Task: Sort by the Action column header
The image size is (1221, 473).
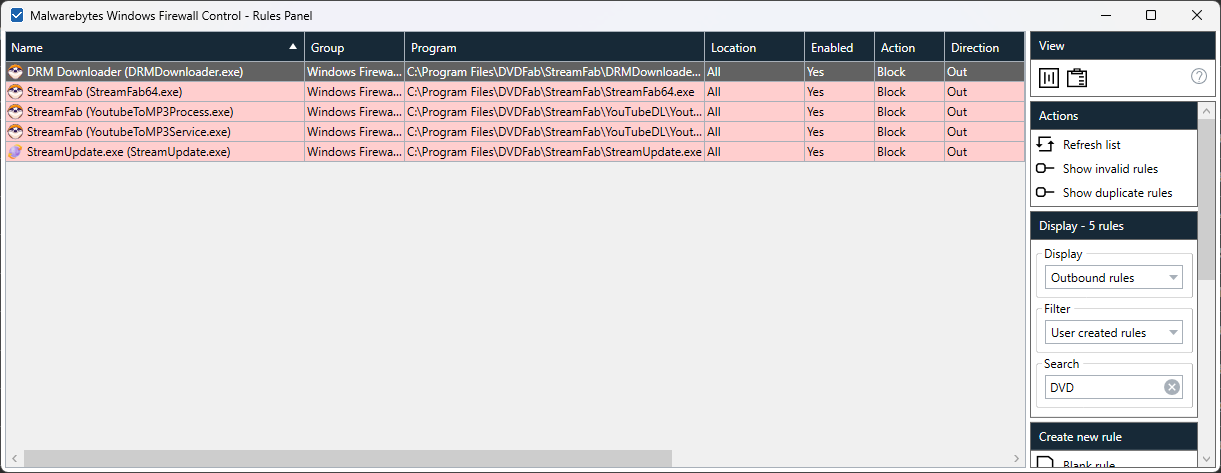Action: 910,47
